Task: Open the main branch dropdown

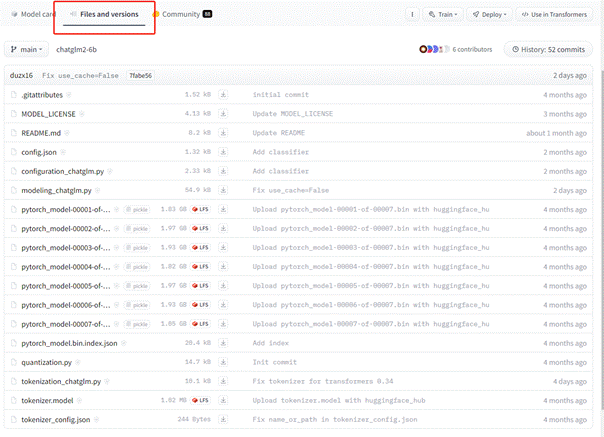Action: point(26,49)
